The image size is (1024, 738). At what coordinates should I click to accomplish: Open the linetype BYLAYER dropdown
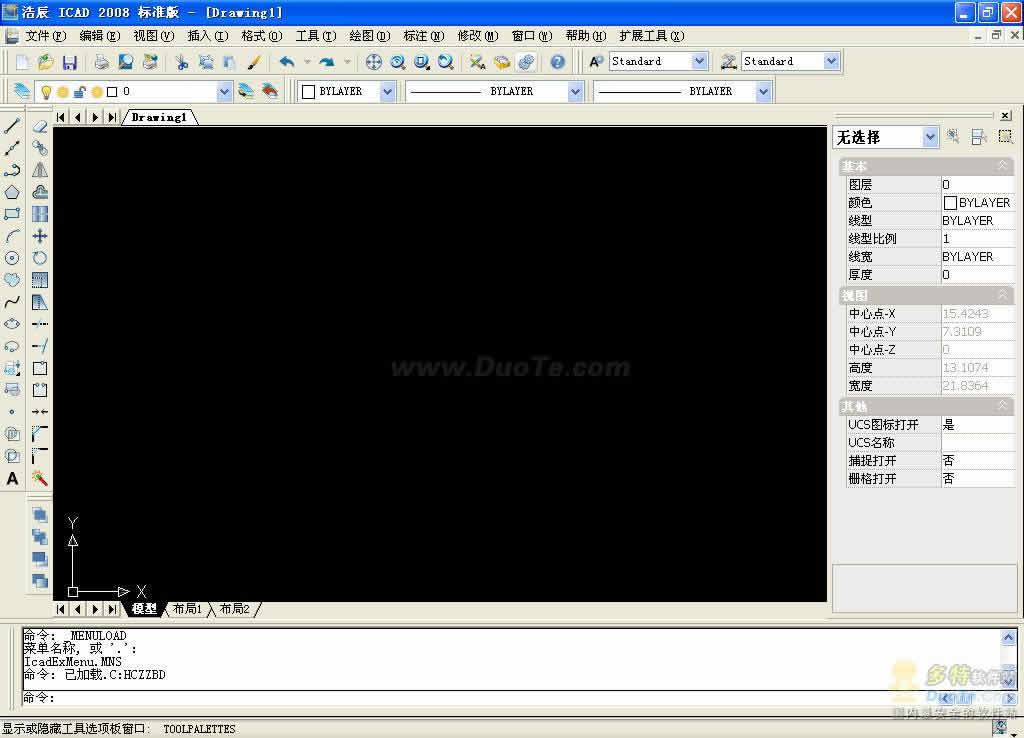[x=575, y=91]
